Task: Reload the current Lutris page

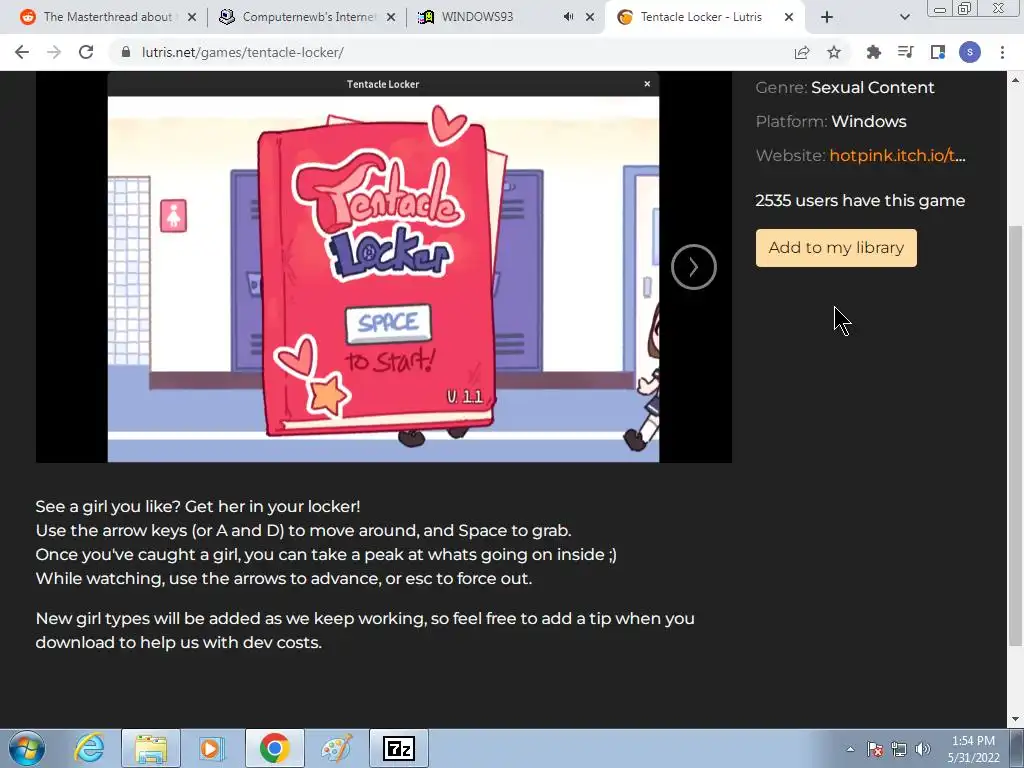Action: [86, 52]
